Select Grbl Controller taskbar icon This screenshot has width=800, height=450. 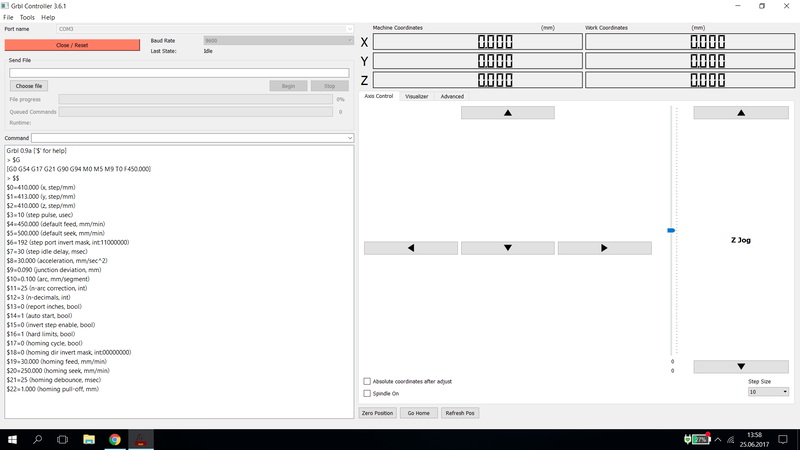click(140, 439)
